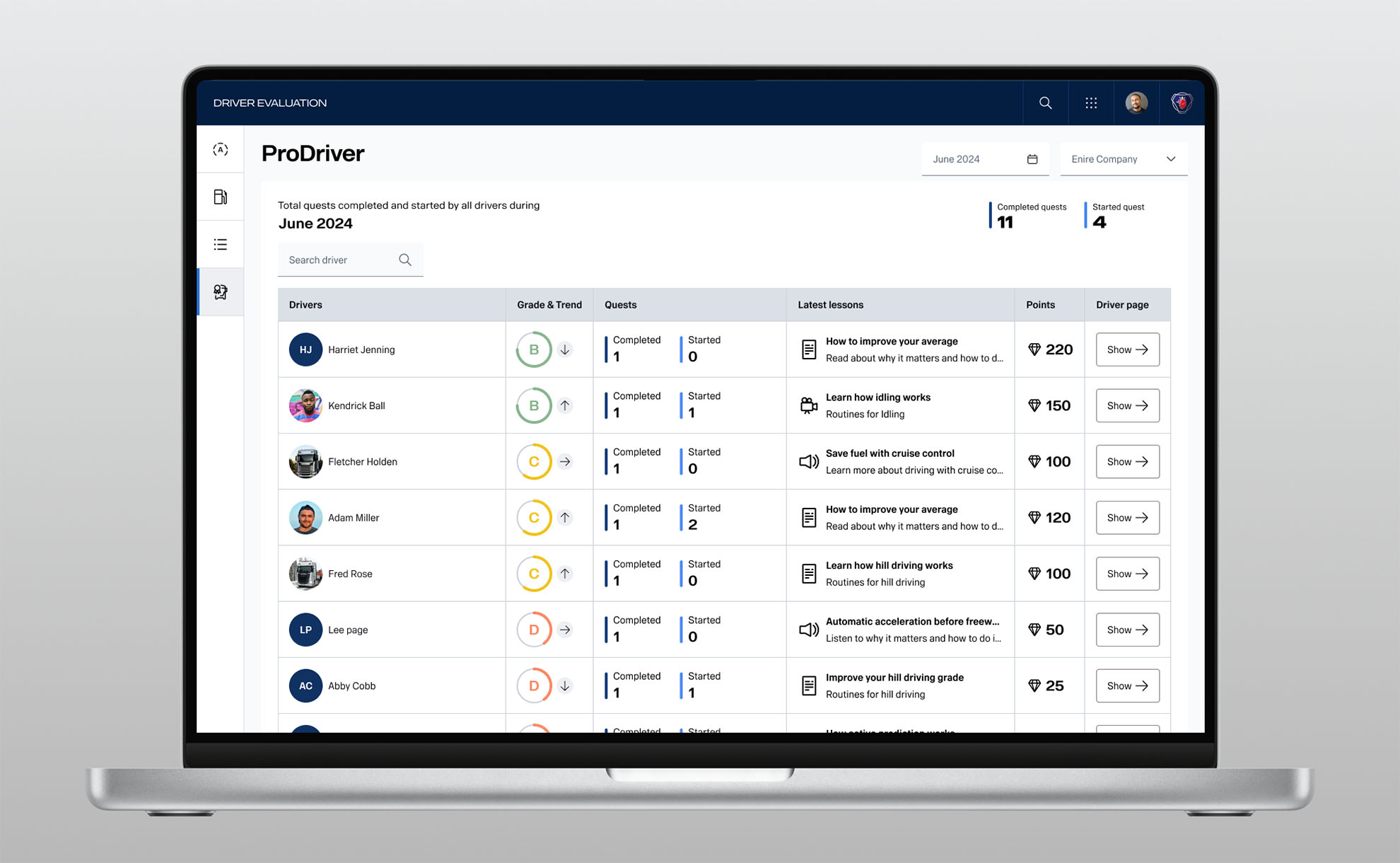The width and height of the screenshot is (1400, 863).
Task: Open the list view sidebar icon
Action: point(221,244)
